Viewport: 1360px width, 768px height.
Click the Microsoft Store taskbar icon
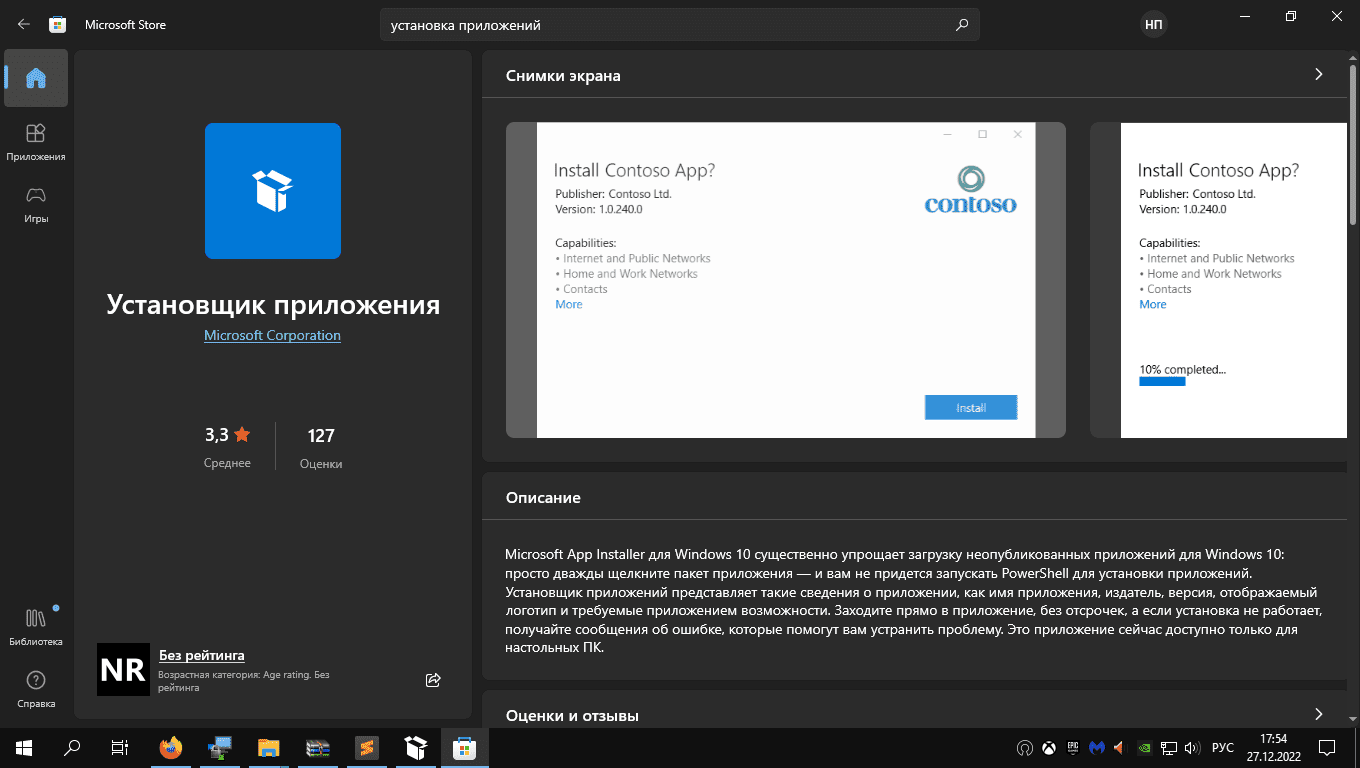[465, 747]
